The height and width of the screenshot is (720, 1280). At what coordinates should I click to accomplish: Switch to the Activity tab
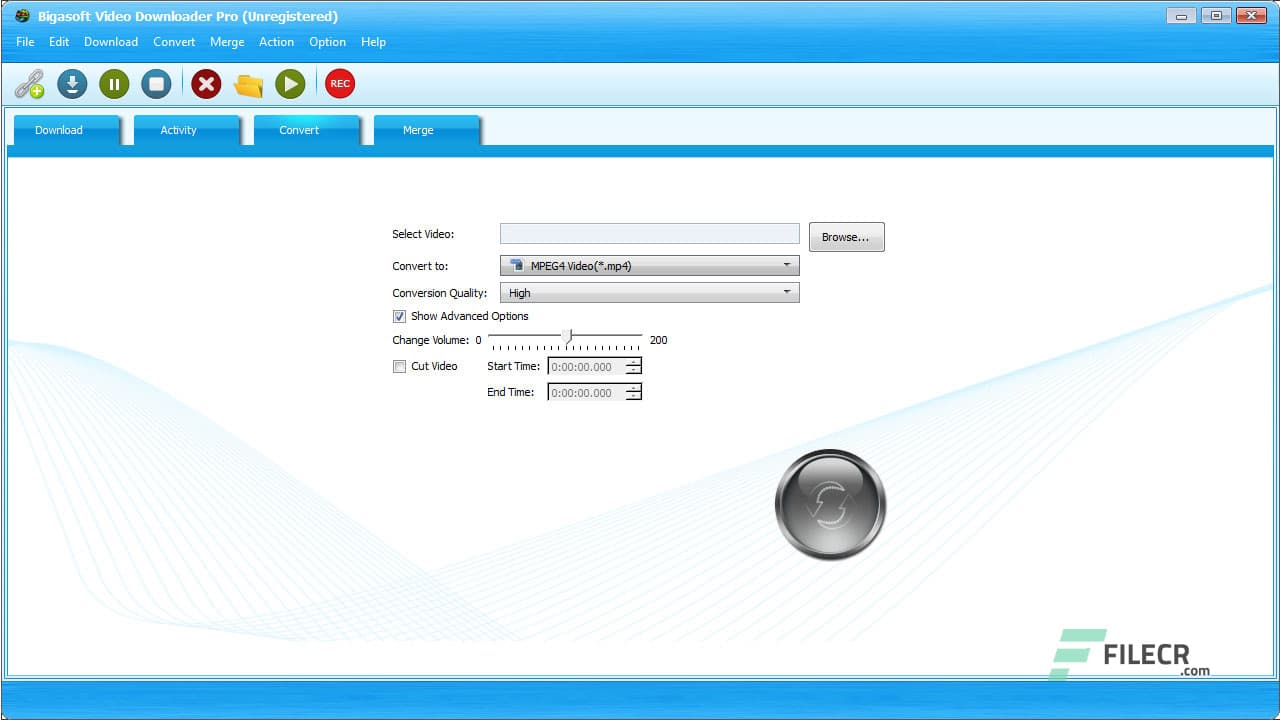(x=178, y=130)
